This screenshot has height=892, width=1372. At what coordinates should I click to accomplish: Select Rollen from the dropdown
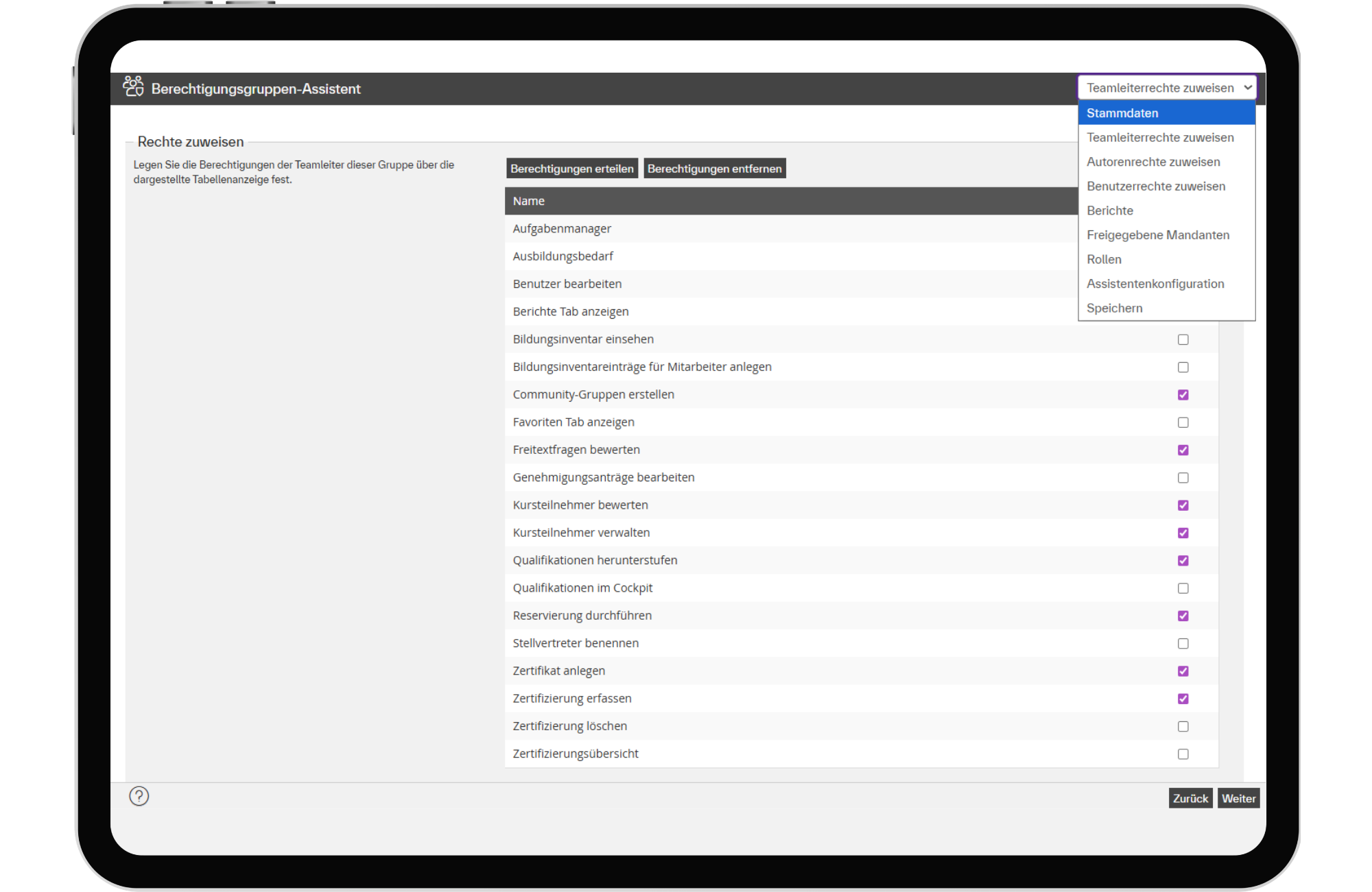coord(1167,259)
